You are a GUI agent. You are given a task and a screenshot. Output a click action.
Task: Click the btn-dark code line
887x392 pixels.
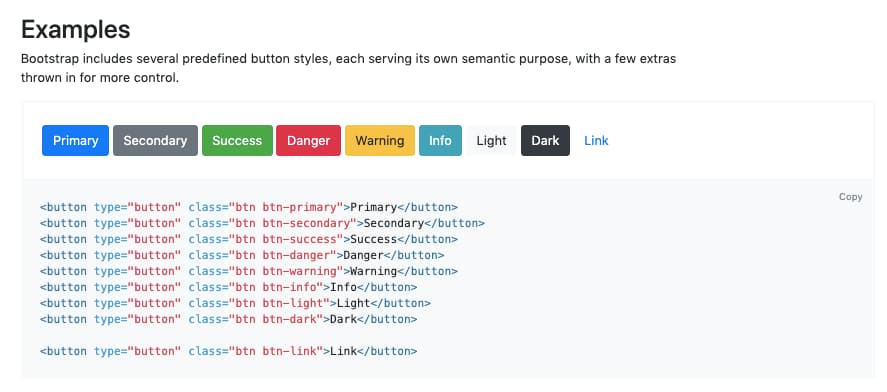coord(229,319)
